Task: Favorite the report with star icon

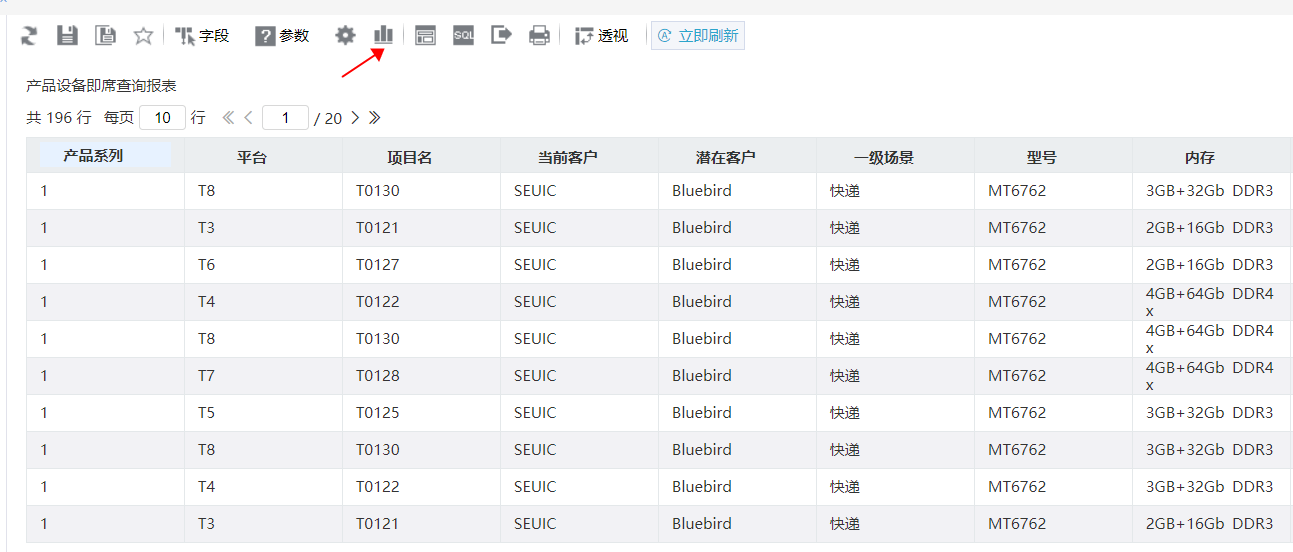Action: point(143,36)
